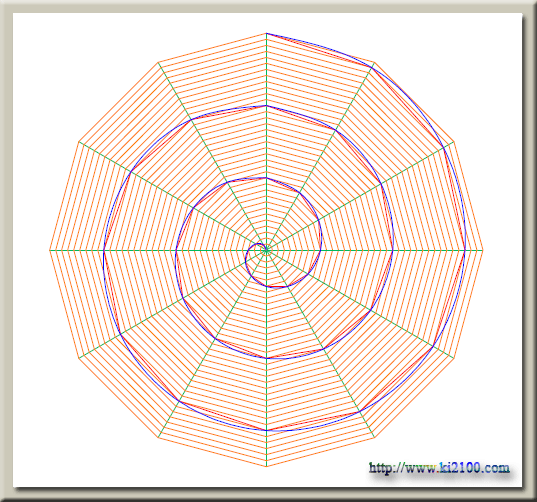Click the http://www.ki2100.com watermark link
The image size is (537, 502).
pyautogui.click(x=439, y=468)
